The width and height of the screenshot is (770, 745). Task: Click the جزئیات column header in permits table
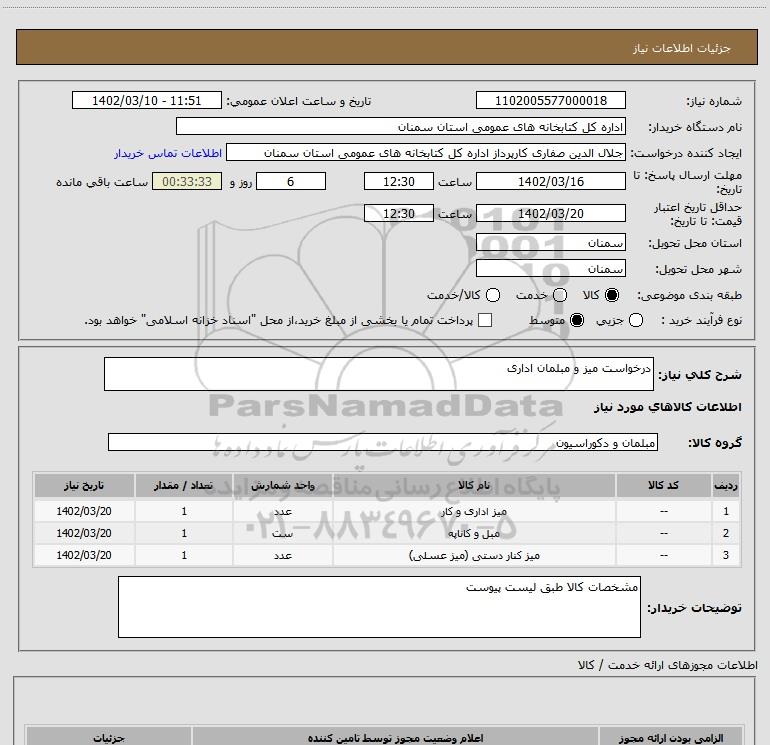109,738
